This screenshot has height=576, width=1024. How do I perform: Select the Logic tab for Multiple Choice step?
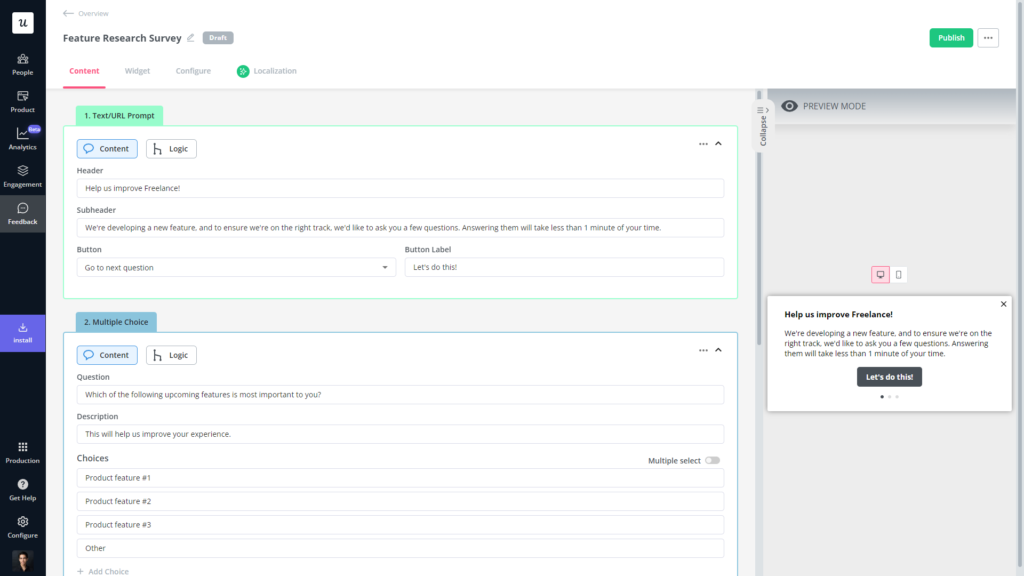pyautogui.click(x=171, y=355)
